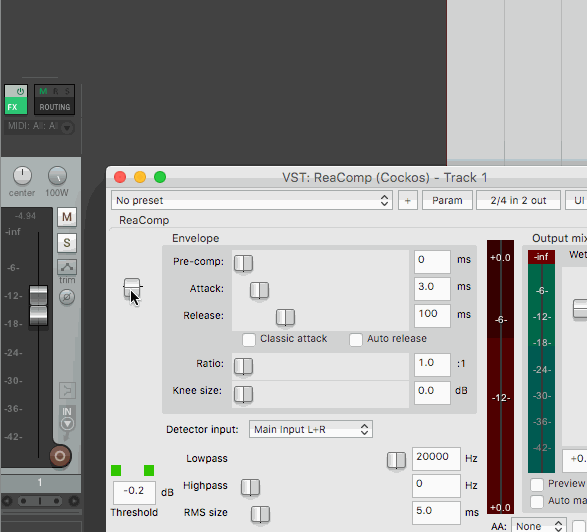Click the threshold vertical slider handle

tap(132, 288)
